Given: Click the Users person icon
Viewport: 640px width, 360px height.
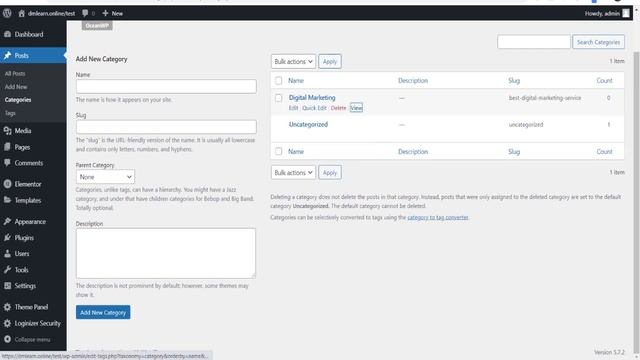Looking at the screenshot, I should 7,253.
